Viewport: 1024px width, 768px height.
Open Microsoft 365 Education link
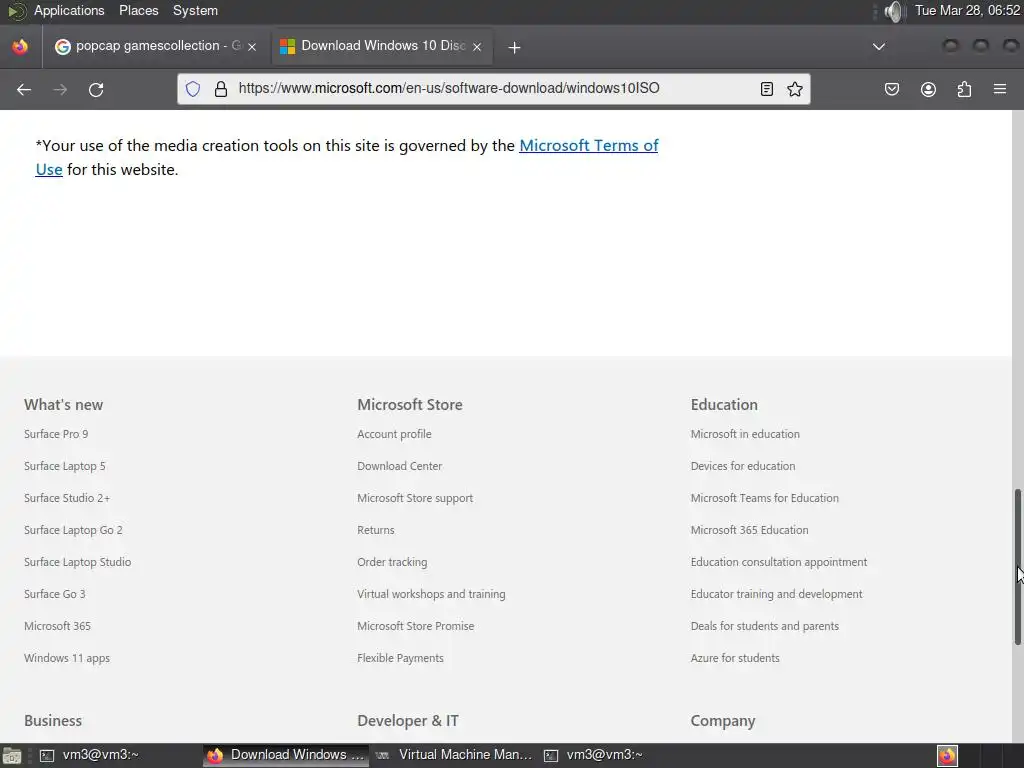pyautogui.click(x=750, y=530)
